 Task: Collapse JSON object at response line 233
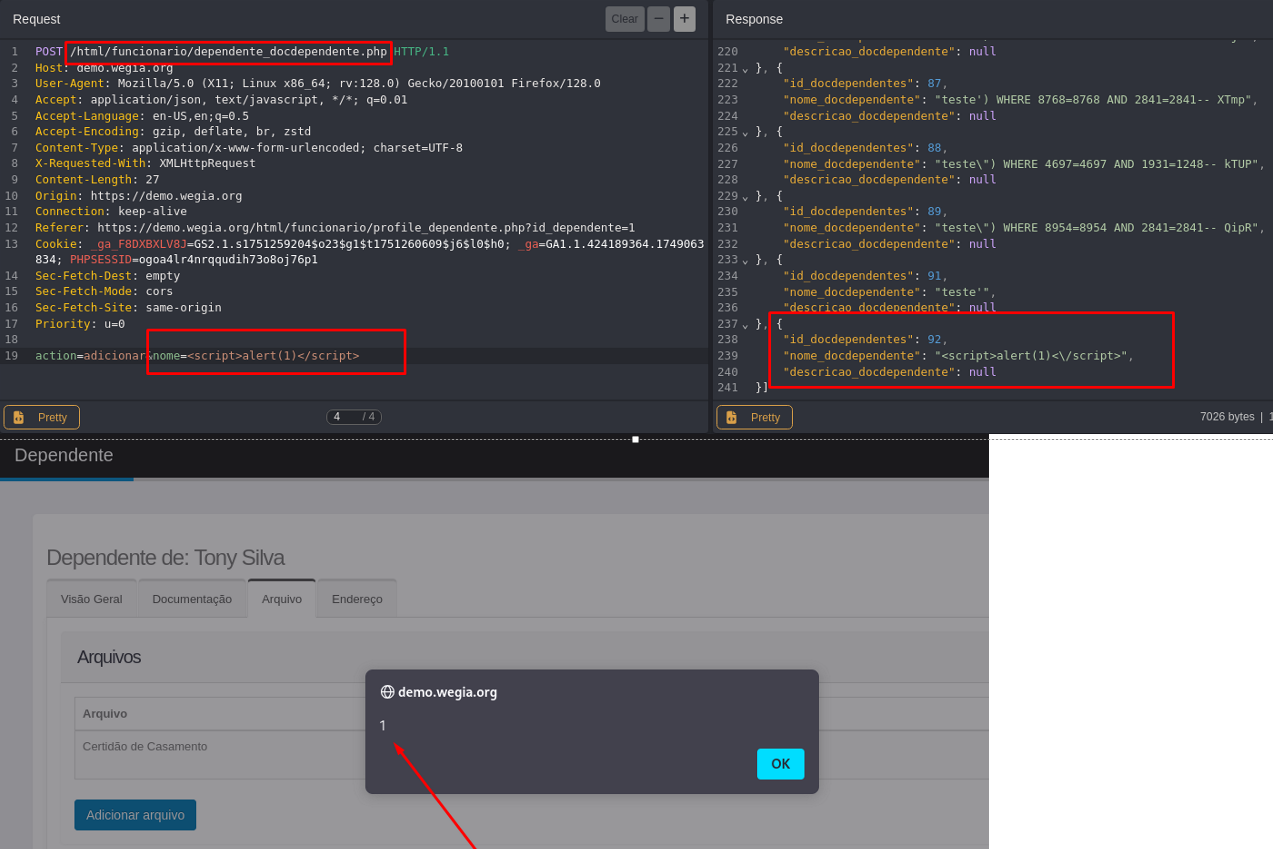(x=745, y=261)
